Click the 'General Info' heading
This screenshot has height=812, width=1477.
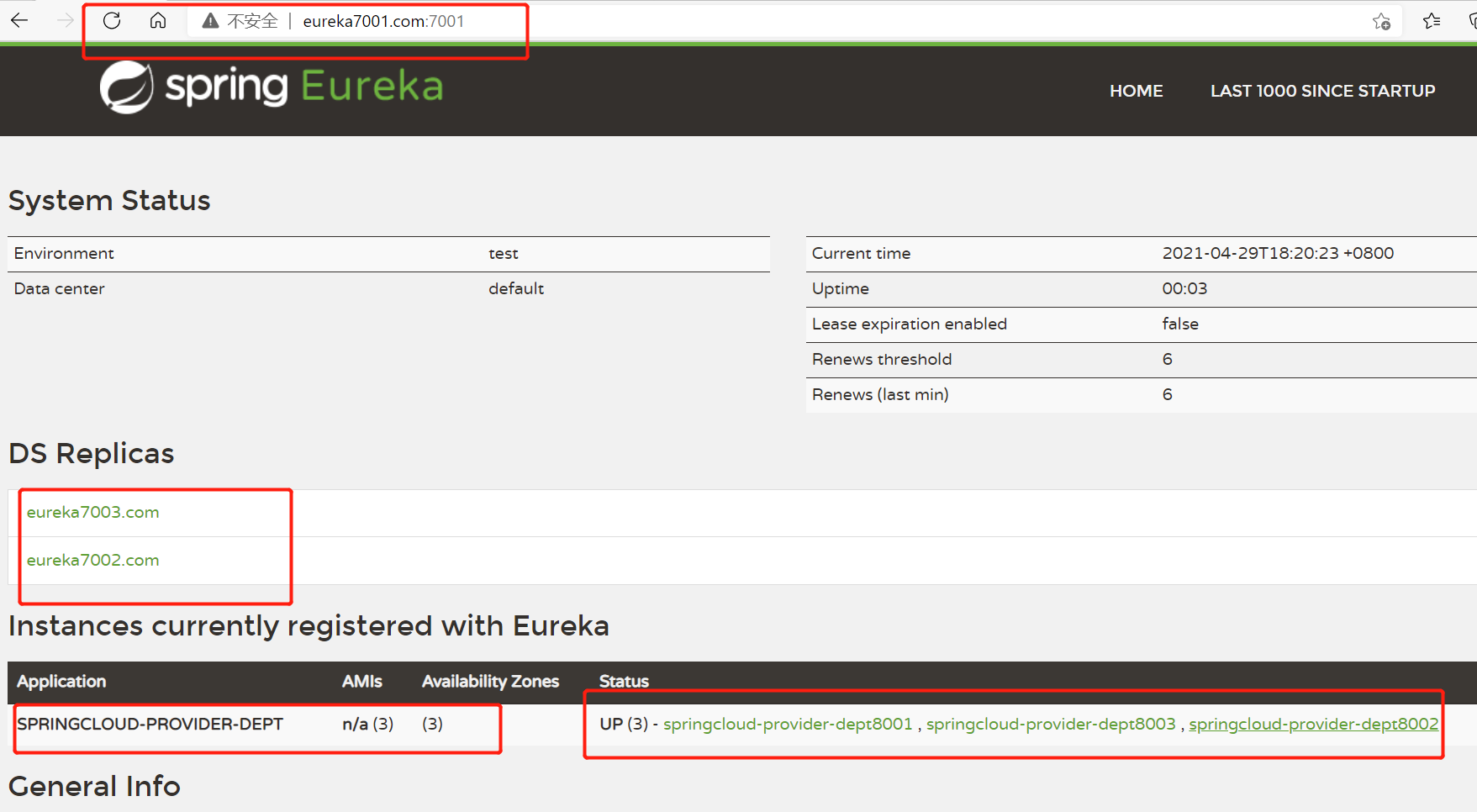click(x=94, y=786)
